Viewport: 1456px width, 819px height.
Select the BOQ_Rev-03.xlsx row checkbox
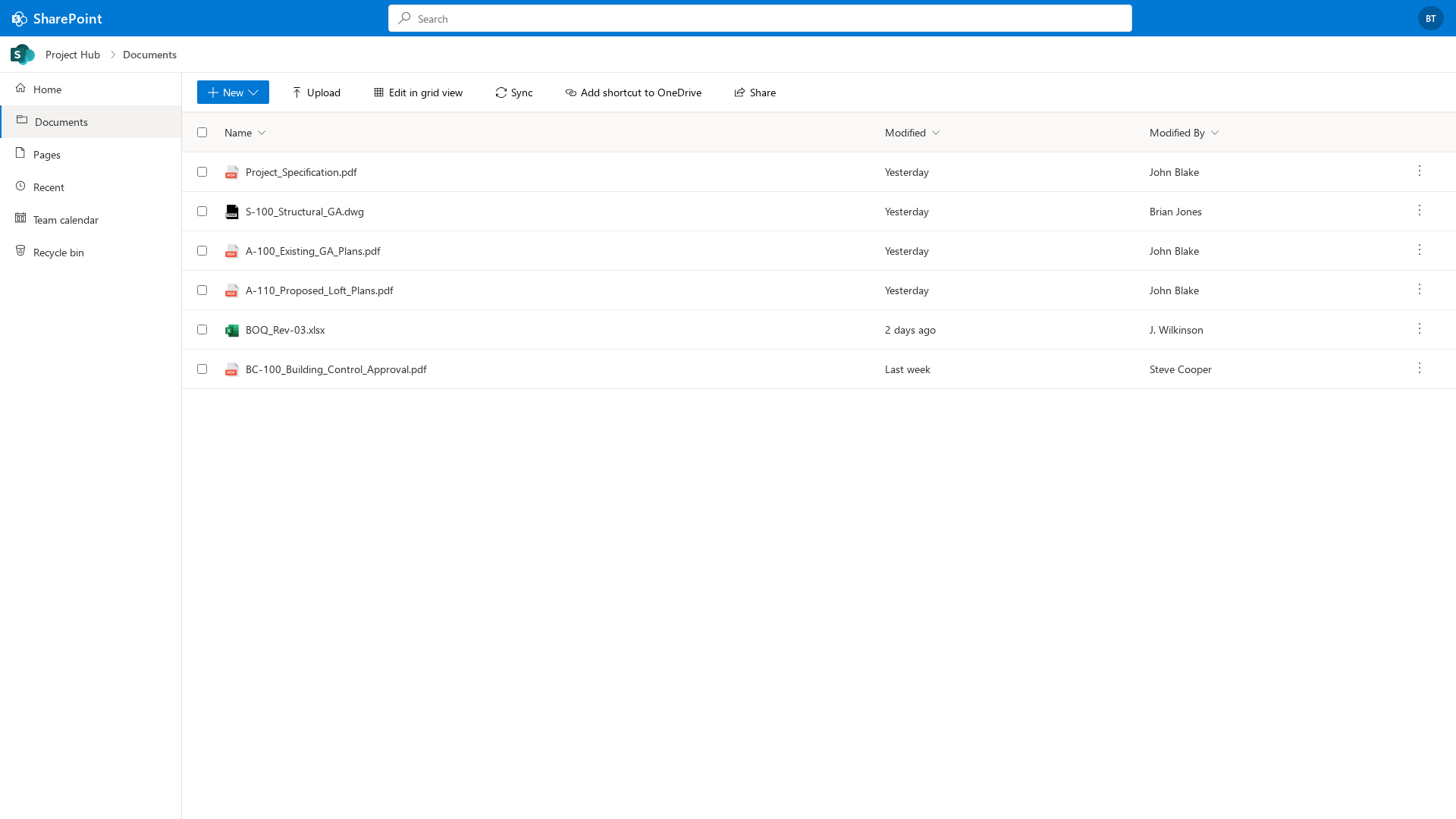[202, 329]
